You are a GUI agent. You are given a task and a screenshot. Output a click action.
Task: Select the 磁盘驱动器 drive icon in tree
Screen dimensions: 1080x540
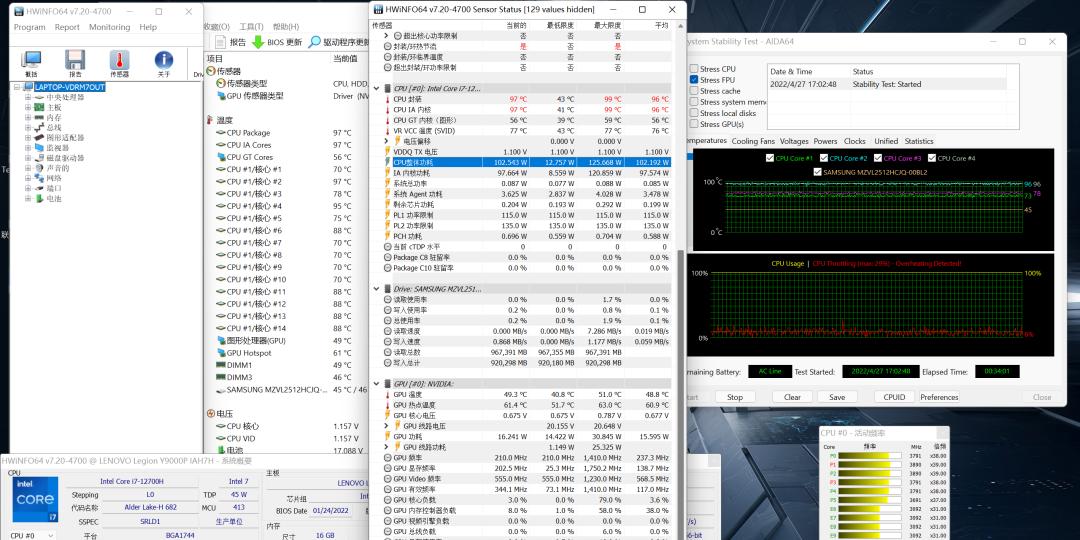39,158
